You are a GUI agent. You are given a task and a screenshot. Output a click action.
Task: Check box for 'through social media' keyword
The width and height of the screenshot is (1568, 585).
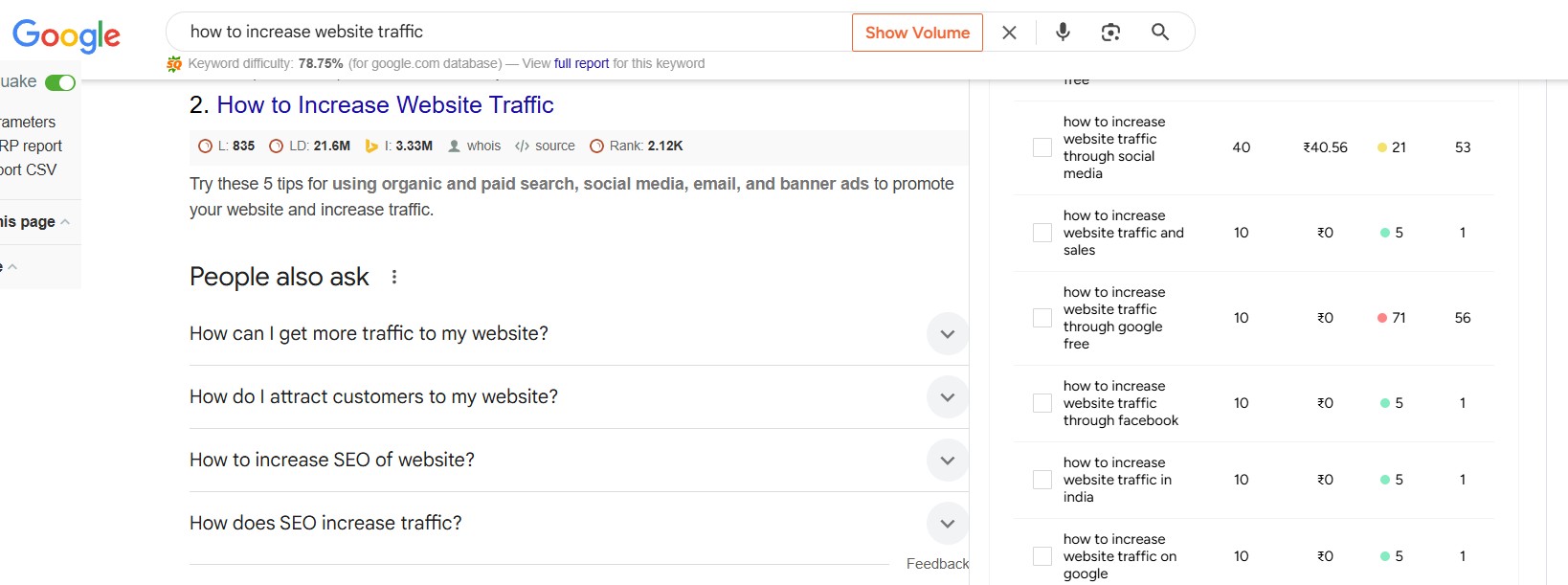[x=1042, y=147]
